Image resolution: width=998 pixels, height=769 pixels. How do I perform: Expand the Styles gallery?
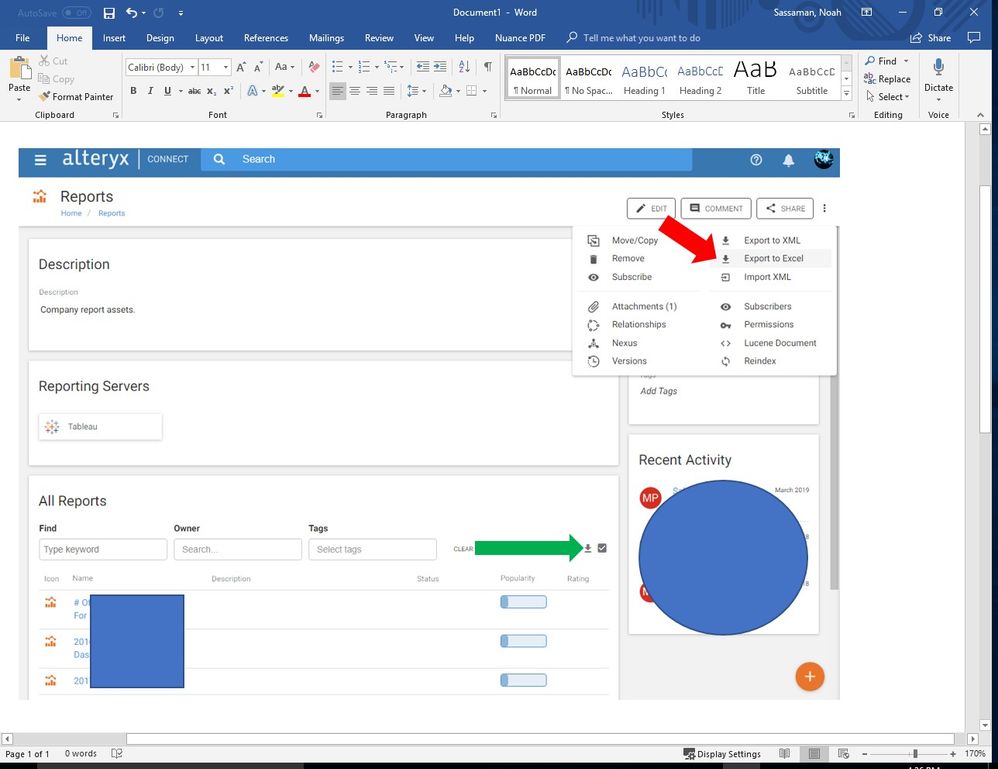point(847,93)
